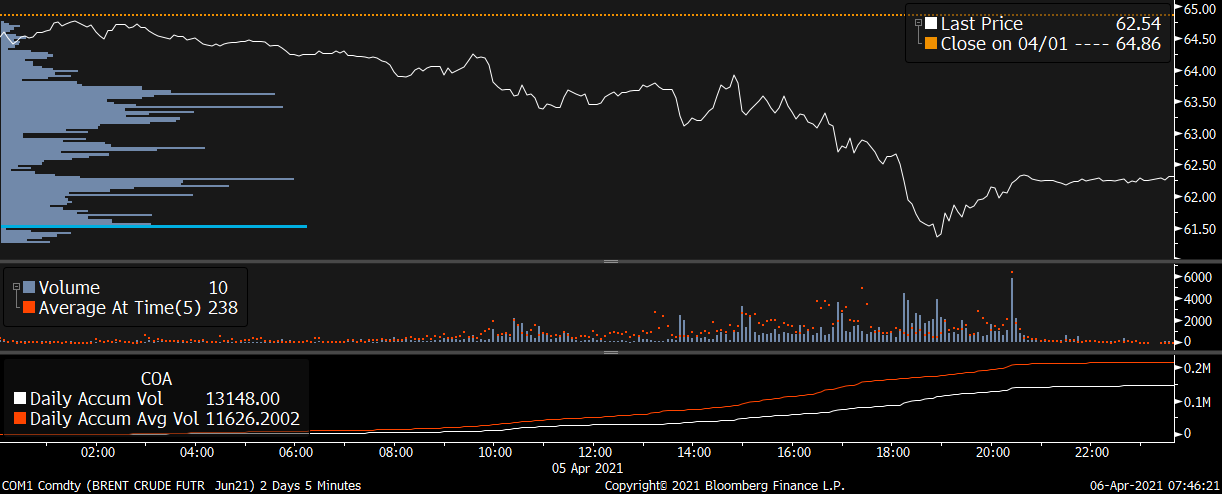This screenshot has width=1222, height=494.
Task: Select the Volume legend label
Action: tap(69, 288)
